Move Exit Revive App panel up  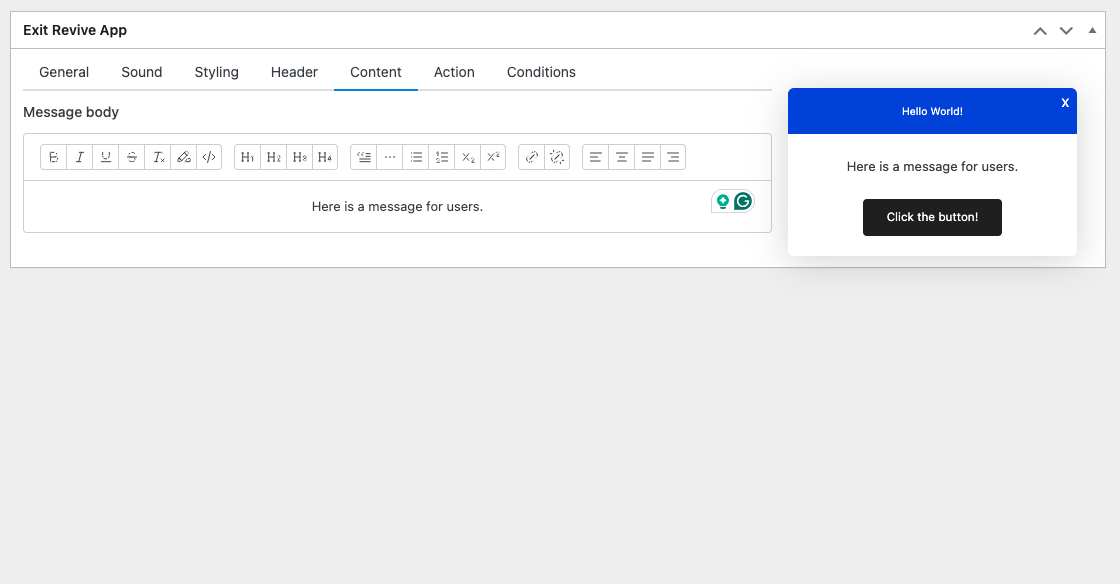click(1040, 31)
